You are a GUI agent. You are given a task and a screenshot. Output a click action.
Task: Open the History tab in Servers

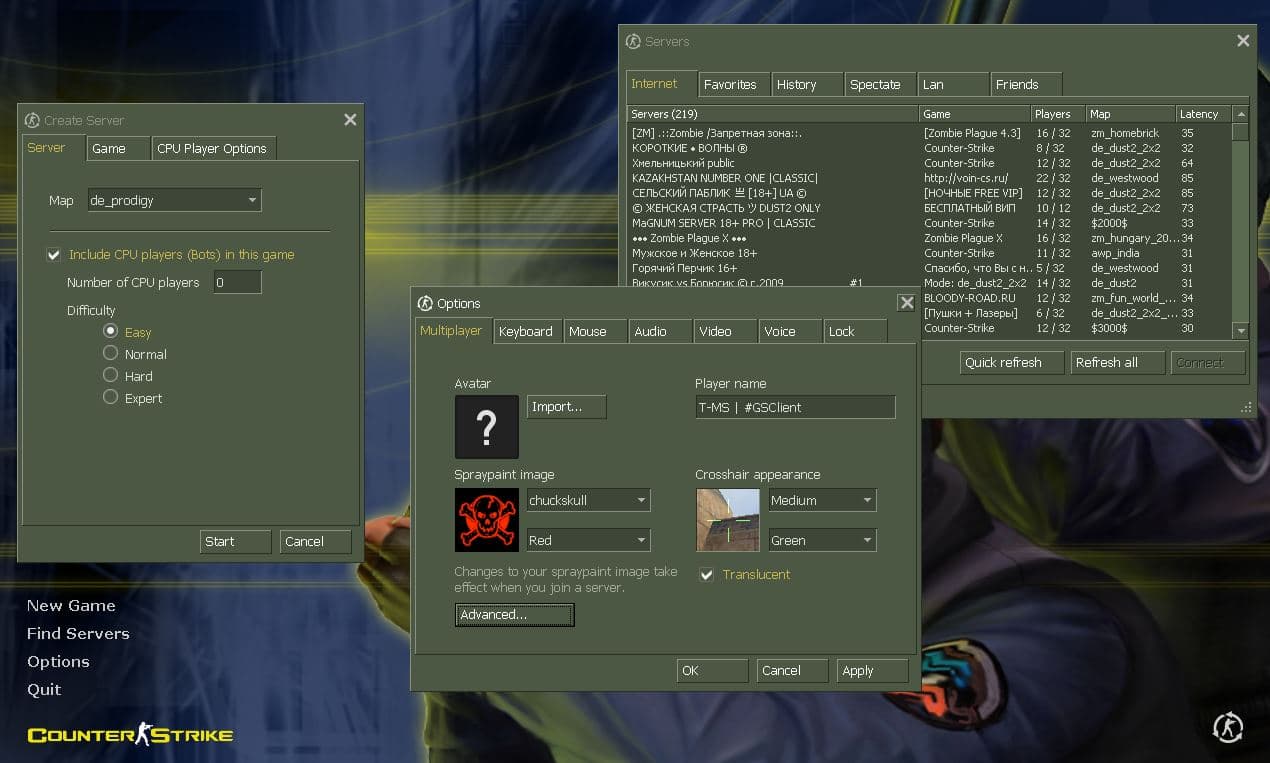tap(807, 84)
